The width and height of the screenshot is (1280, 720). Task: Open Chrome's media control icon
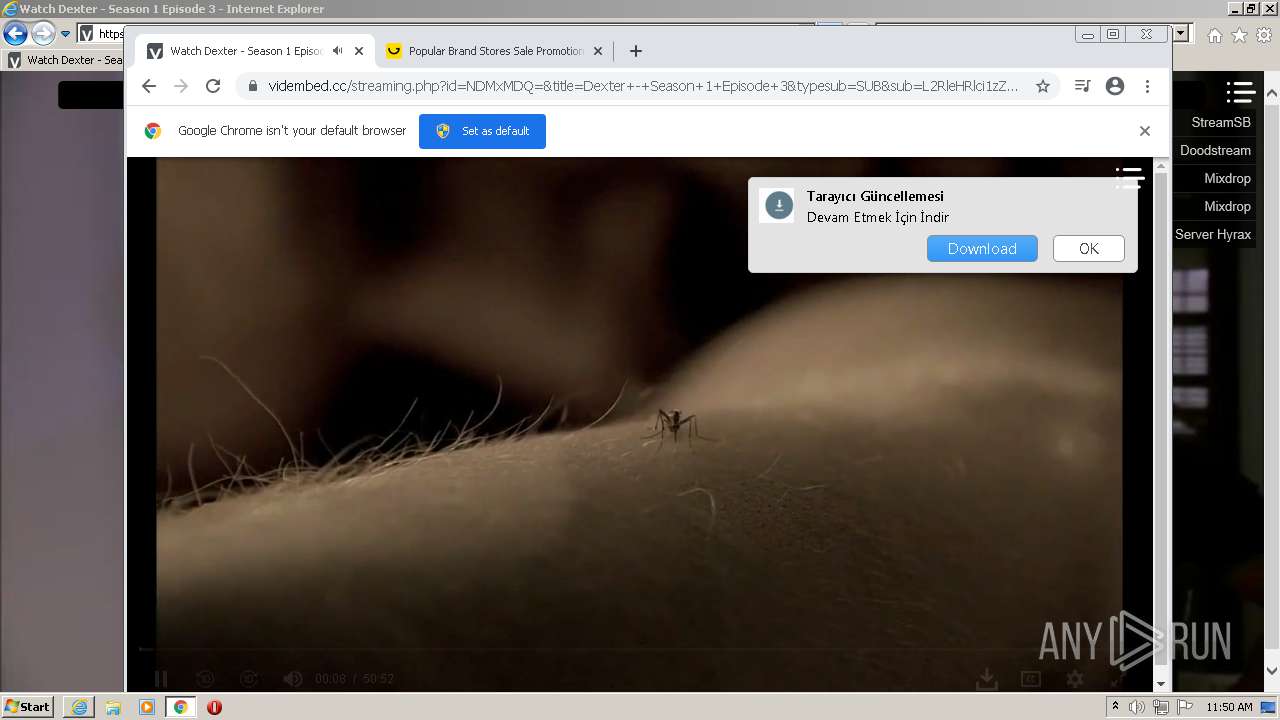pyautogui.click(x=1082, y=86)
